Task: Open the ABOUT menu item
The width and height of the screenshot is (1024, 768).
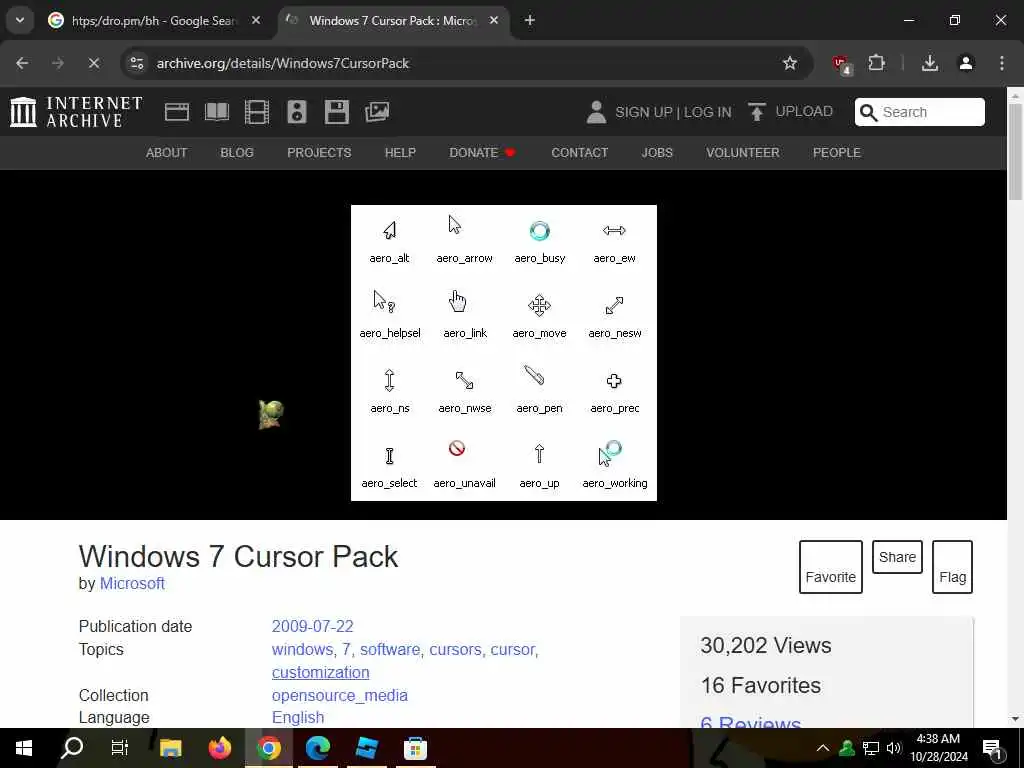Action: pyautogui.click(x=167, y=153)
